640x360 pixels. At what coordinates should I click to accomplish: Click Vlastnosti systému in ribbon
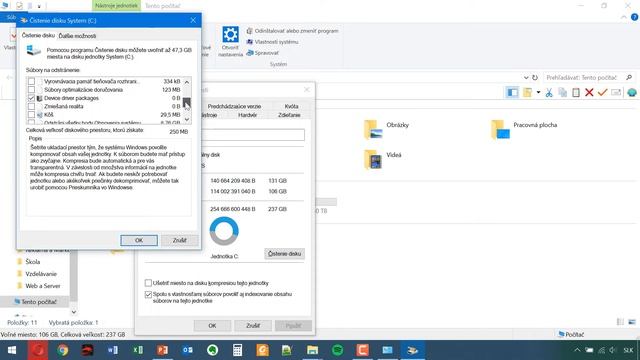coord(272,42)
